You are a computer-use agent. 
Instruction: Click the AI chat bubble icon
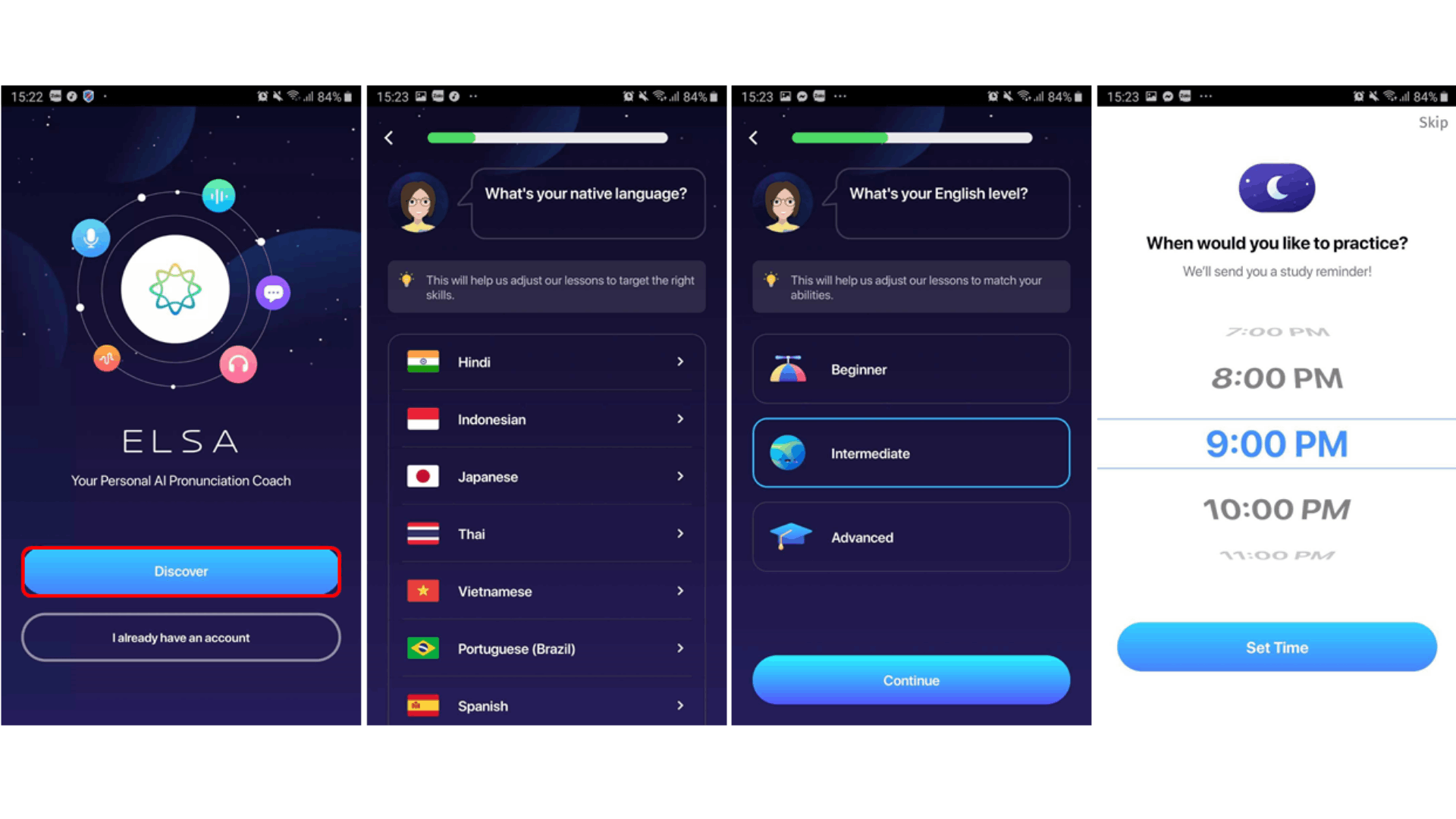274,294
